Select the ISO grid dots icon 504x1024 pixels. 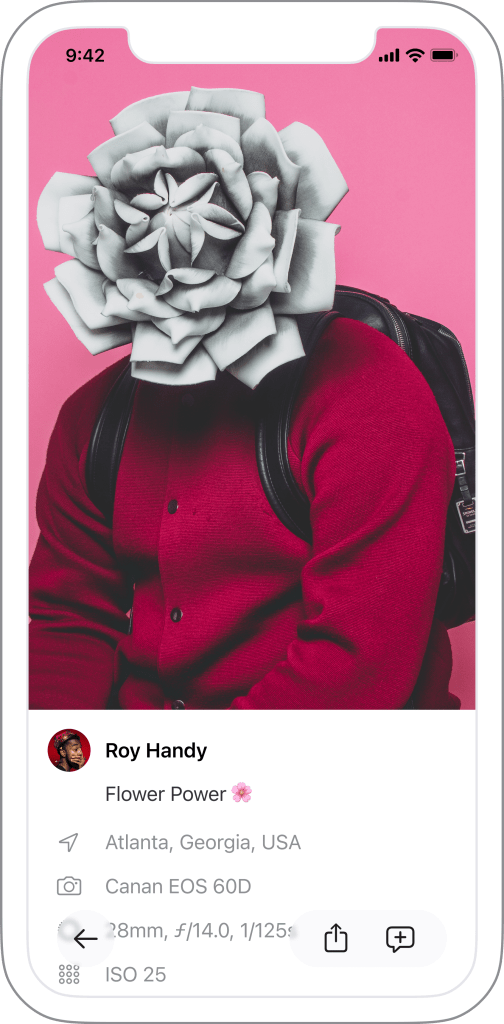coord(69,974)
